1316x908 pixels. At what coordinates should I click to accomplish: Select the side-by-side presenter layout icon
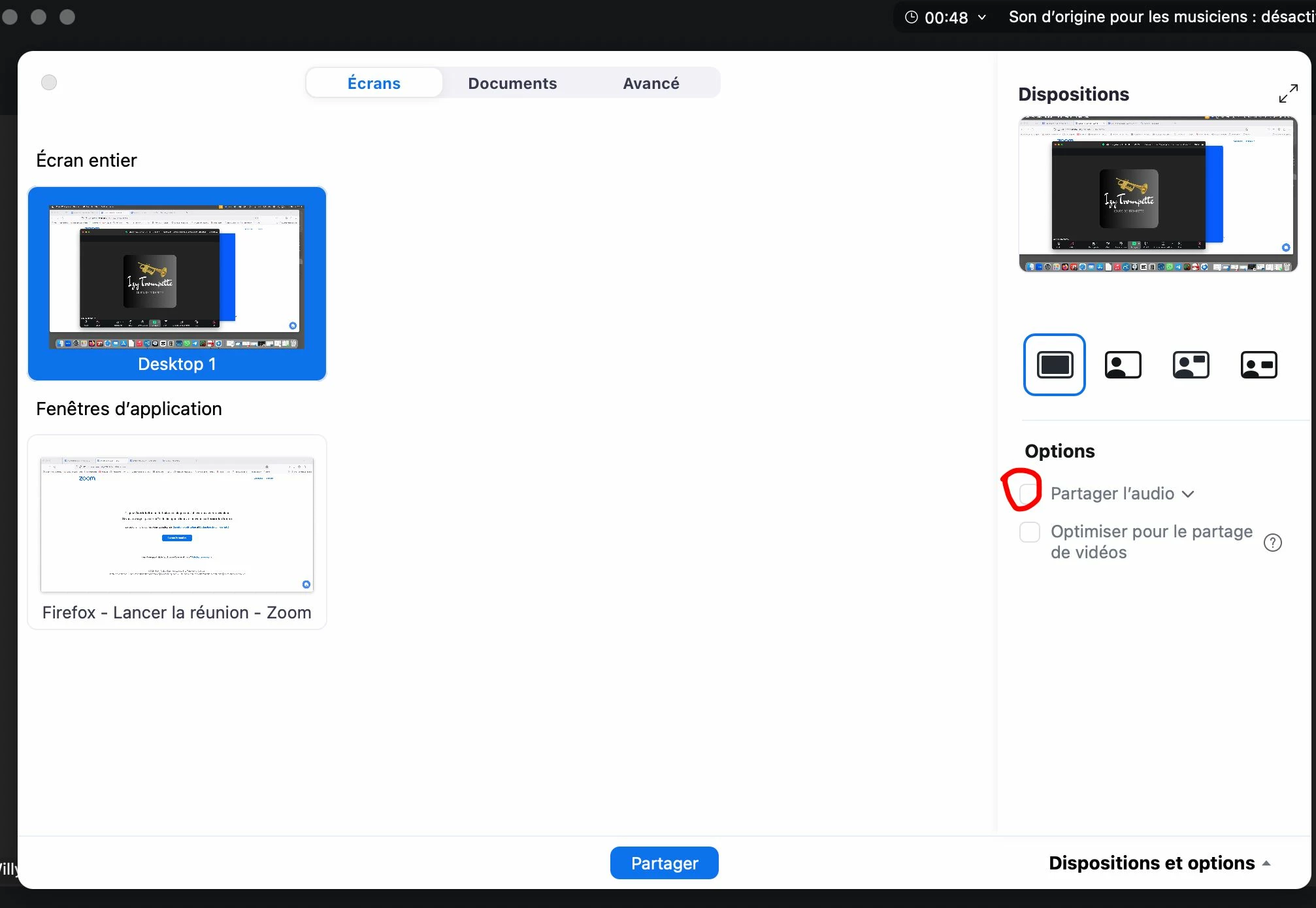pyautogui.click(x=1258, y=365)
